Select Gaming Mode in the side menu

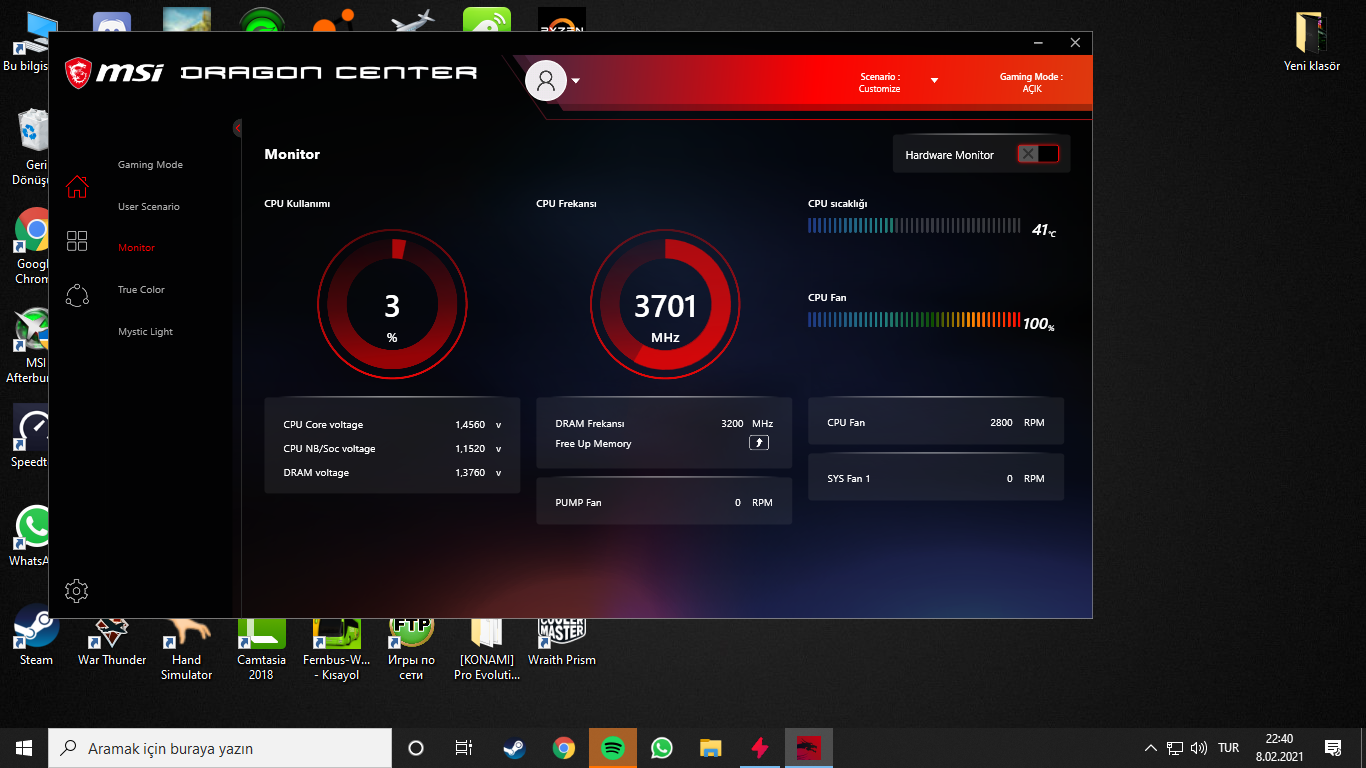150,165
